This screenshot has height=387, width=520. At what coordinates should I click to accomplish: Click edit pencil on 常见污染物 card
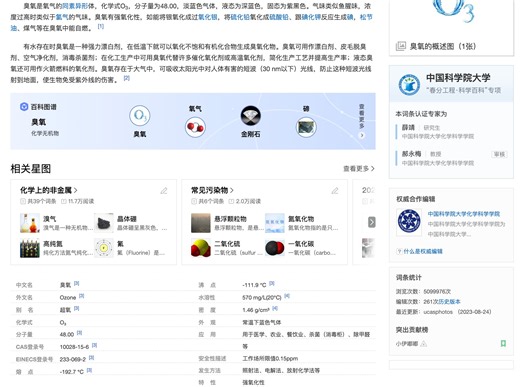[x=335, y=191]
